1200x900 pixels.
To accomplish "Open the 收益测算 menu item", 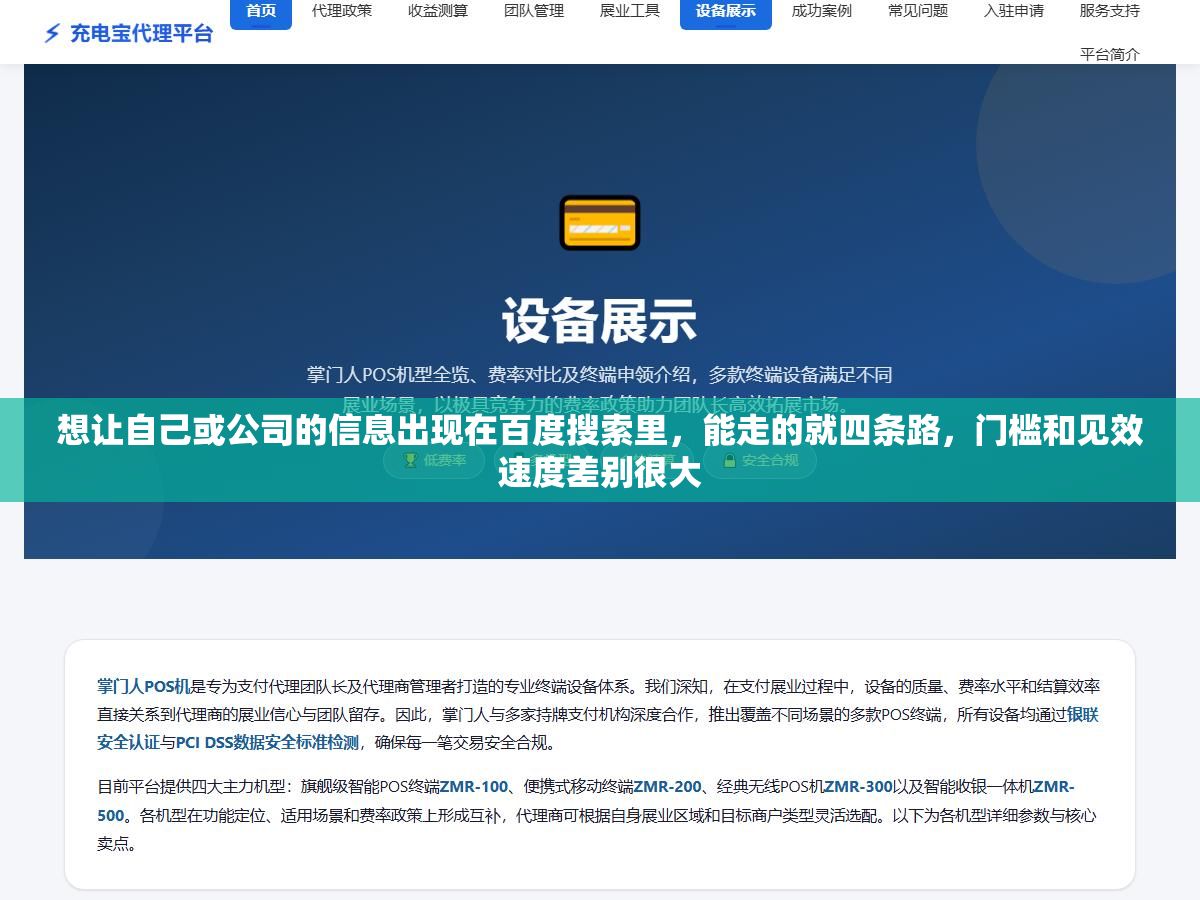I will point(438,11).
